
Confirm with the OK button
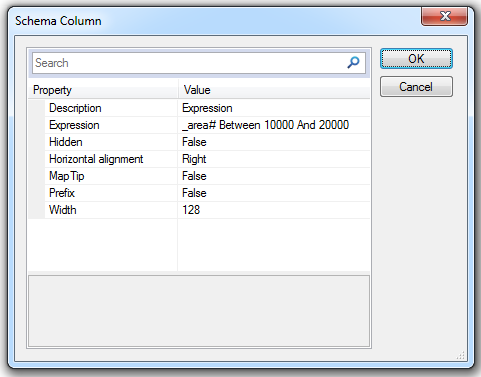tap(416, 59)
